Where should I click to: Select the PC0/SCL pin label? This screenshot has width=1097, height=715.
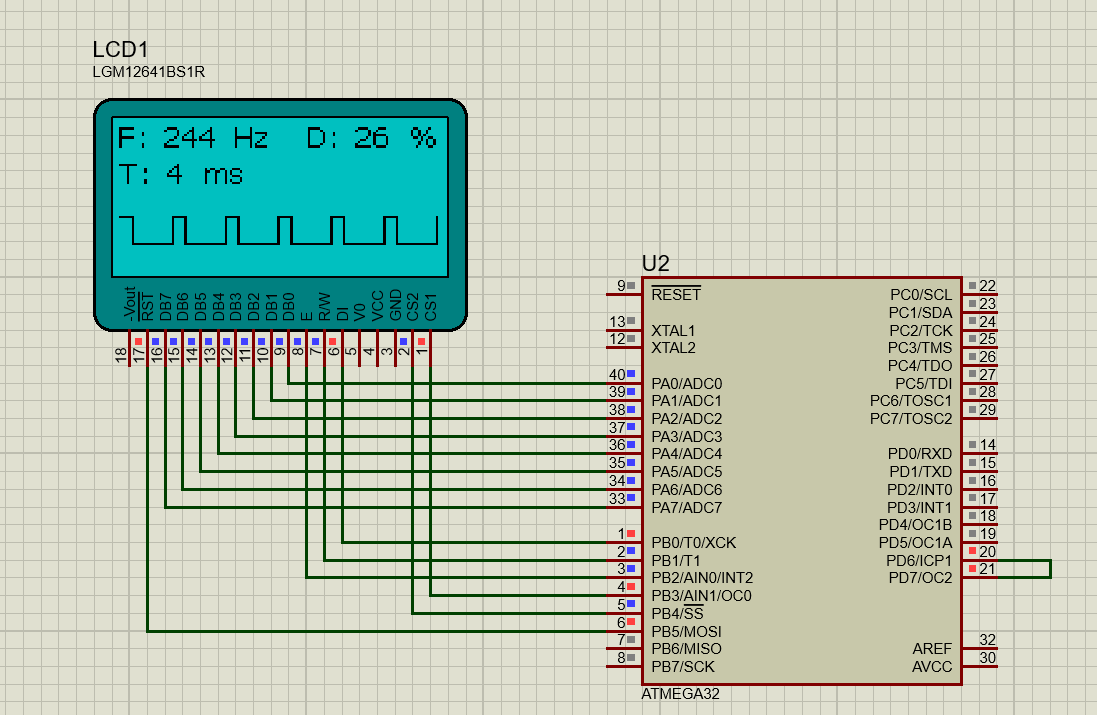tap(921, 295)
